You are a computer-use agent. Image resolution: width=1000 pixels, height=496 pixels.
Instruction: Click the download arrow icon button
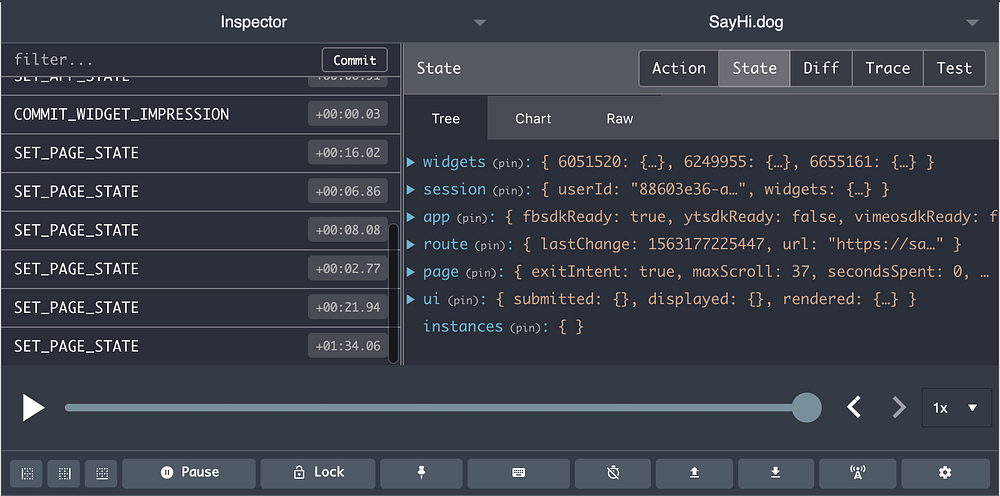click(x=776, y=473)
